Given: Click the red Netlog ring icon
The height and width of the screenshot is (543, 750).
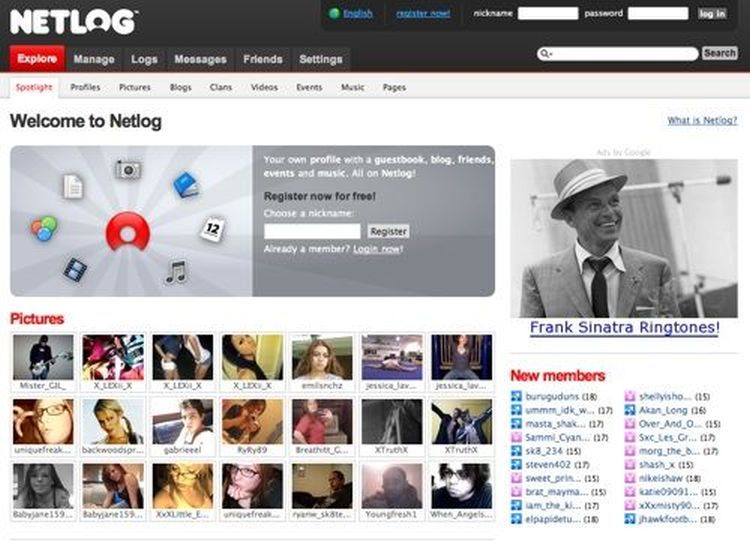Looking at the screenshot, I should click(x=127, y=231).
